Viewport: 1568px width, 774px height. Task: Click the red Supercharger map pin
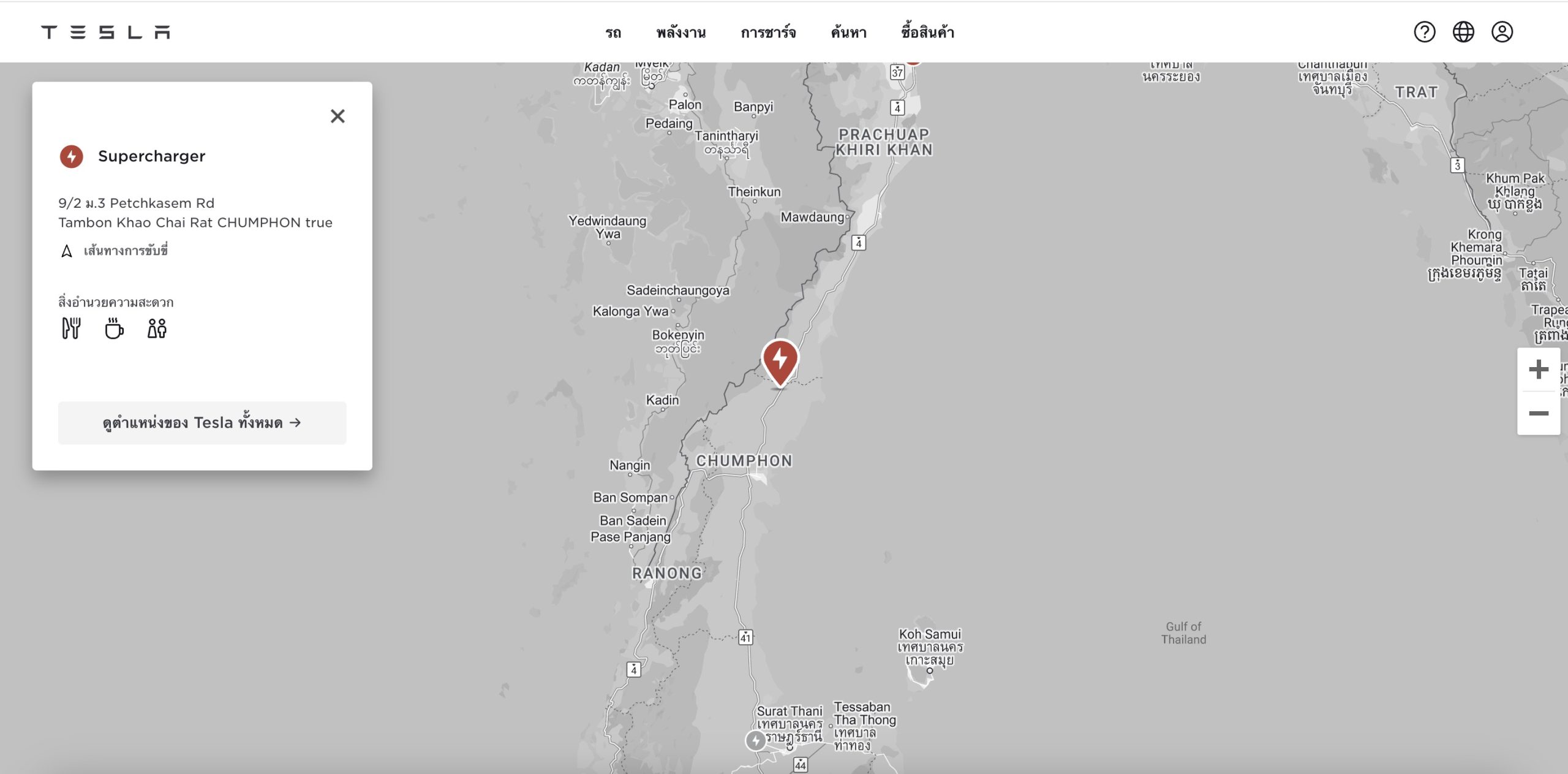pos(780,363)
